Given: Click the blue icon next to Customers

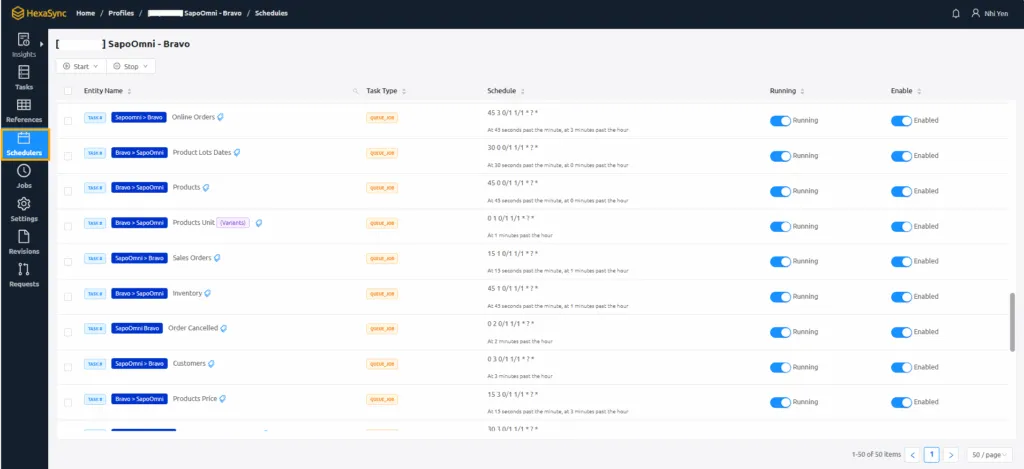Looking at the screenshot, I should pos(211,364).
